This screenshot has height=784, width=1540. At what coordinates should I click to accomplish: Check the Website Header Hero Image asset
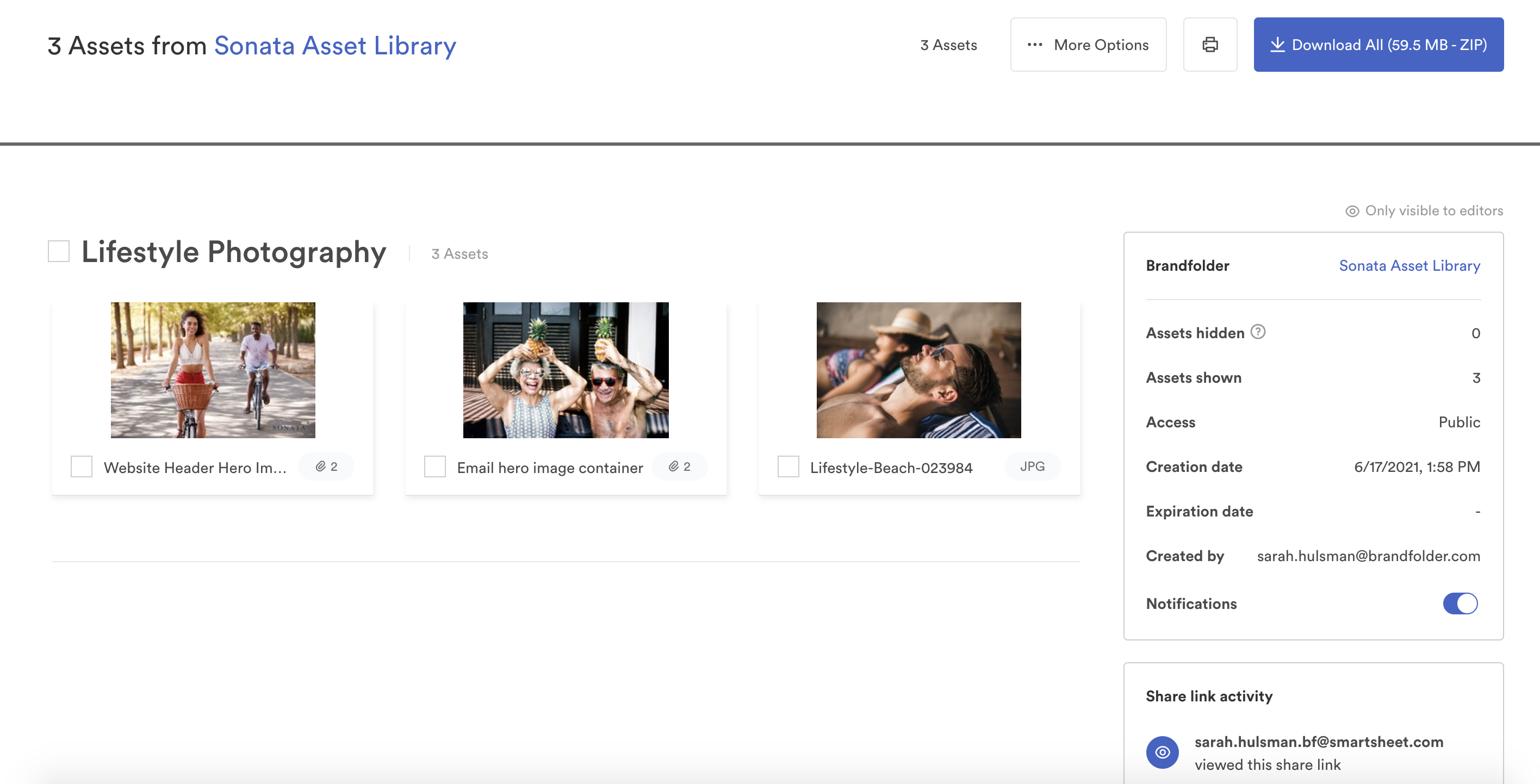pos(82,466)
